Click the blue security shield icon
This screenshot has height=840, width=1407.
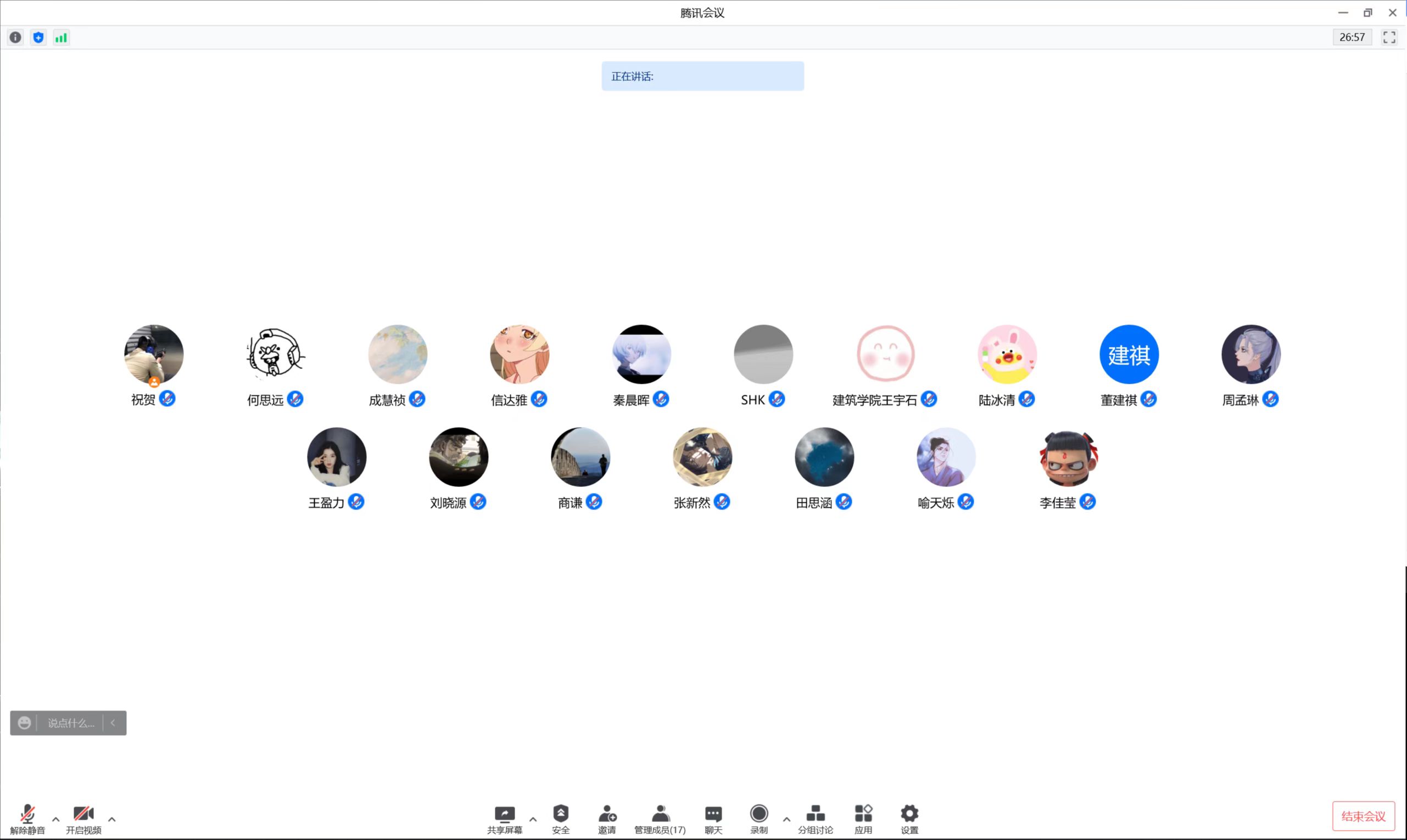38,37
